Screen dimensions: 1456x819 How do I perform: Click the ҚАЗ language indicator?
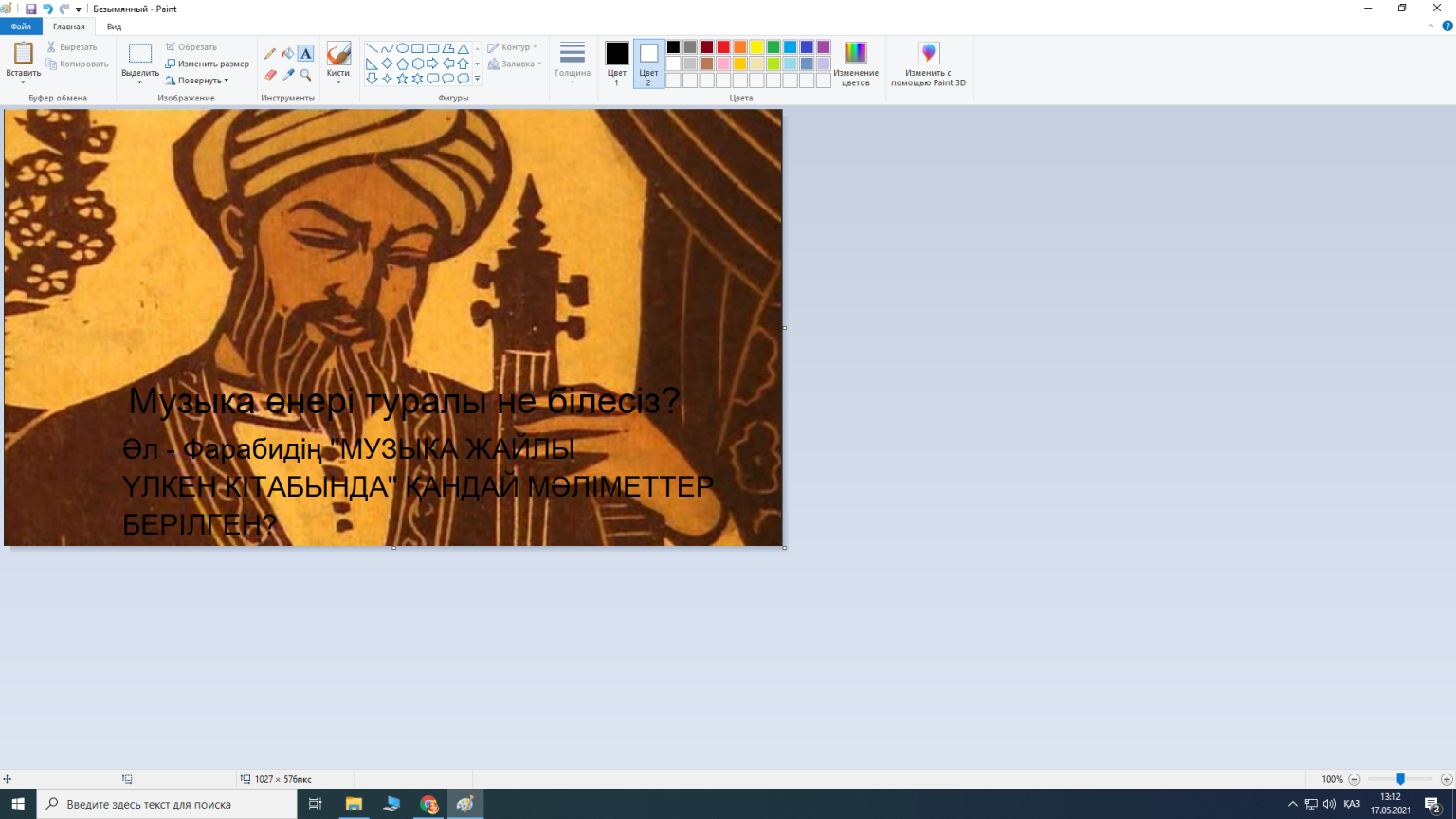point(1352,804)
